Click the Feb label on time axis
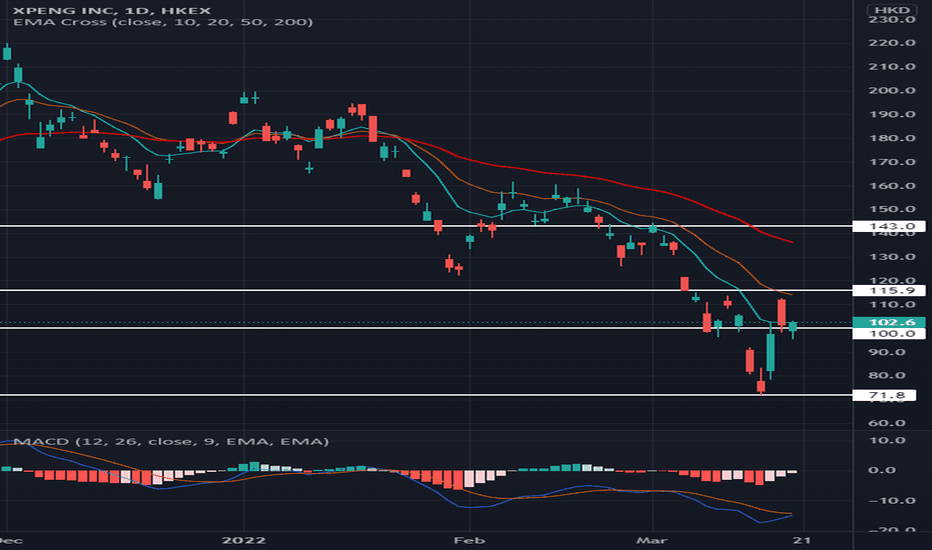 coord(469,540)
